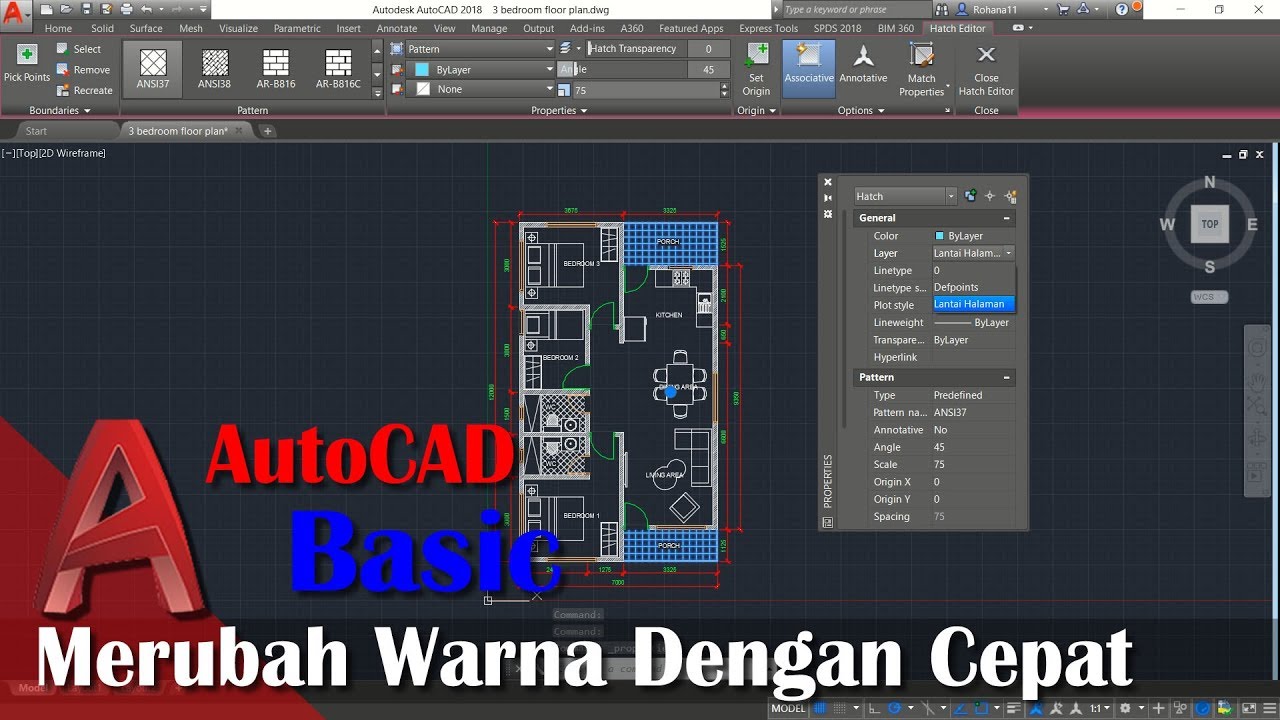The width and height of the screenshot is (1280, 720).
Task: Collapse Pattern section in Properties
Action: click(x=1007, y=377)
